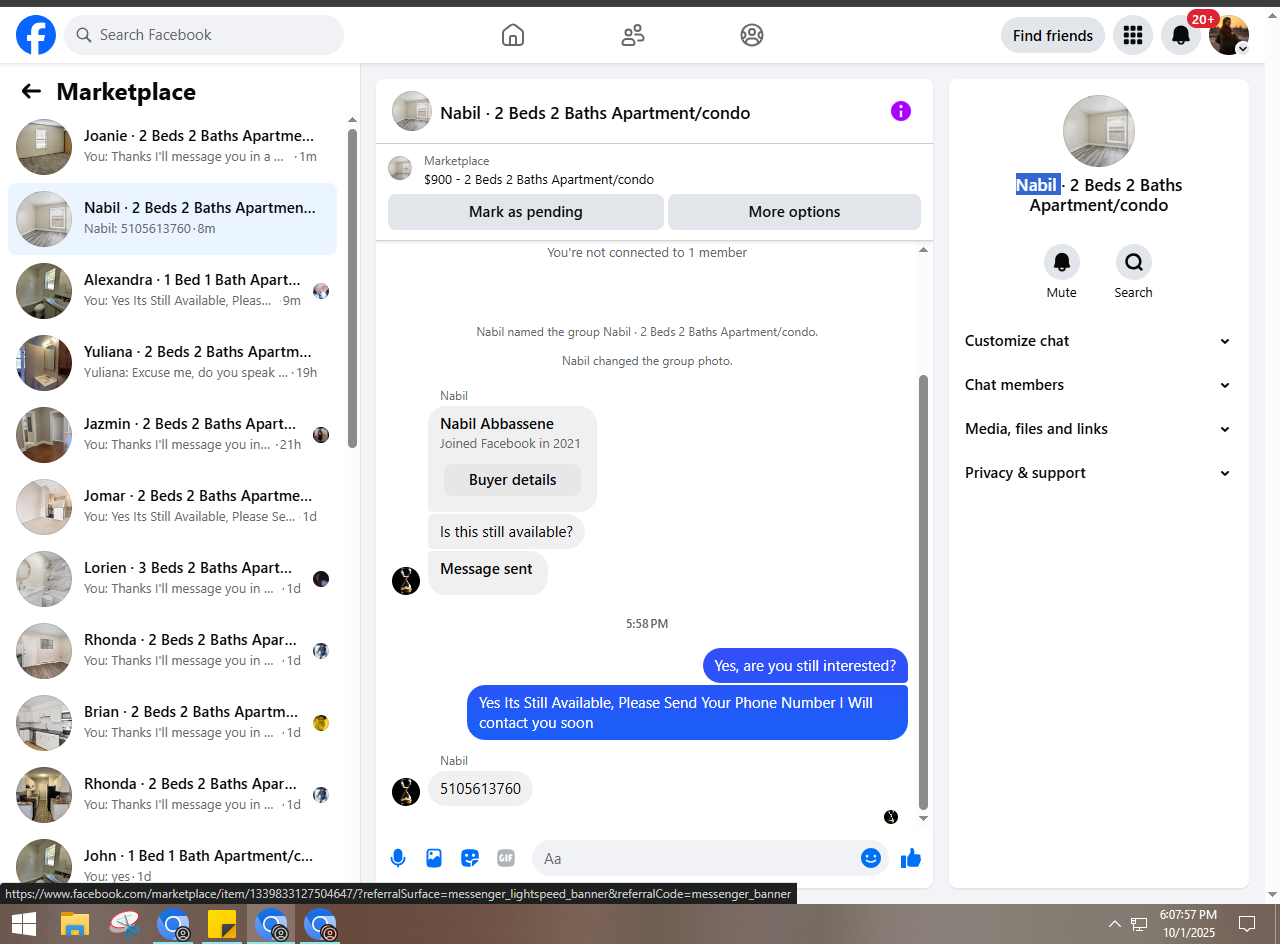Viewport: 1280px width, 944px height.
Task: Click the conversation list scrollbar
Action: pos(352,288)
